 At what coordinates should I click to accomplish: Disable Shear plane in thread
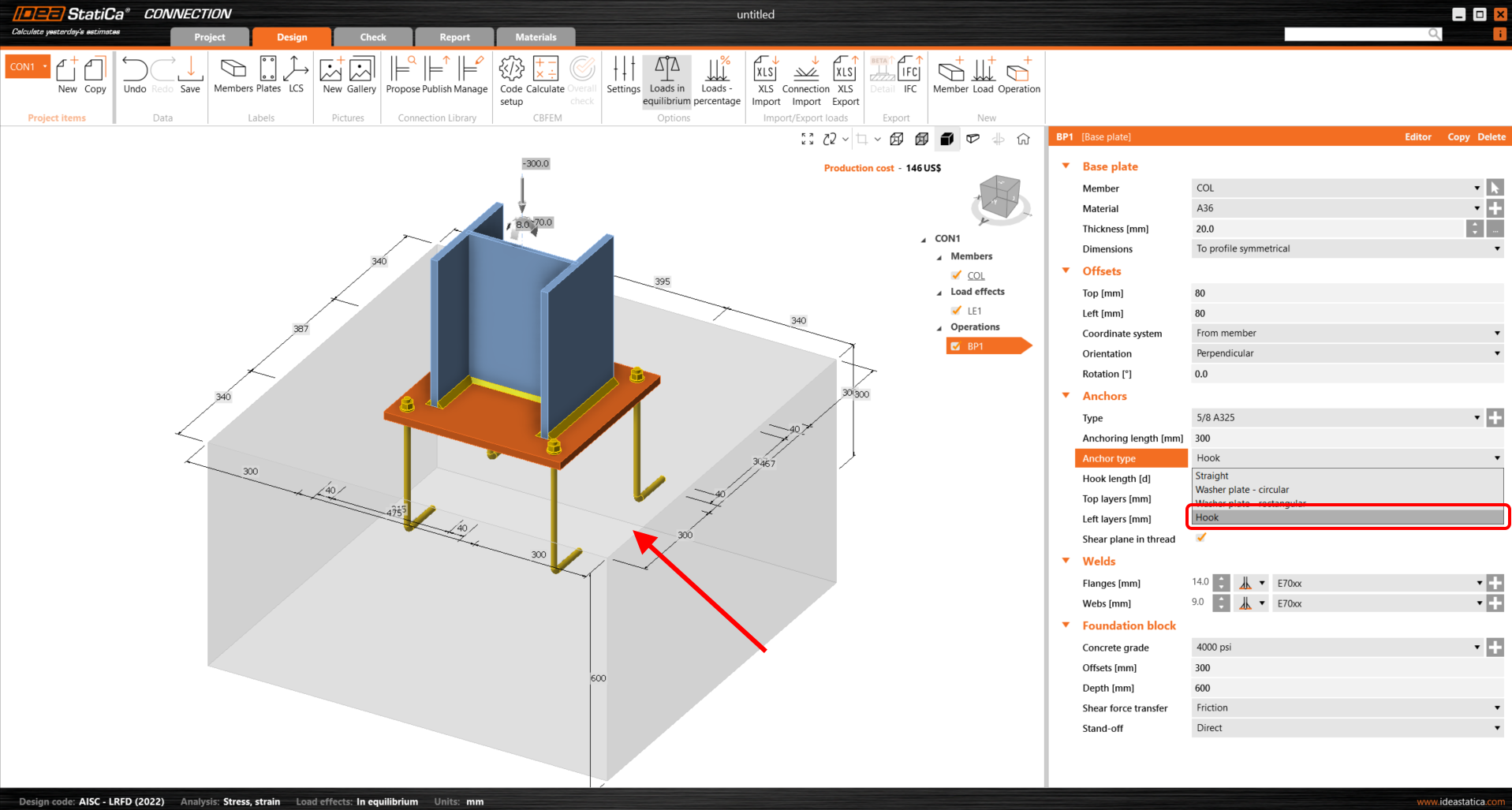point(1200,537)
